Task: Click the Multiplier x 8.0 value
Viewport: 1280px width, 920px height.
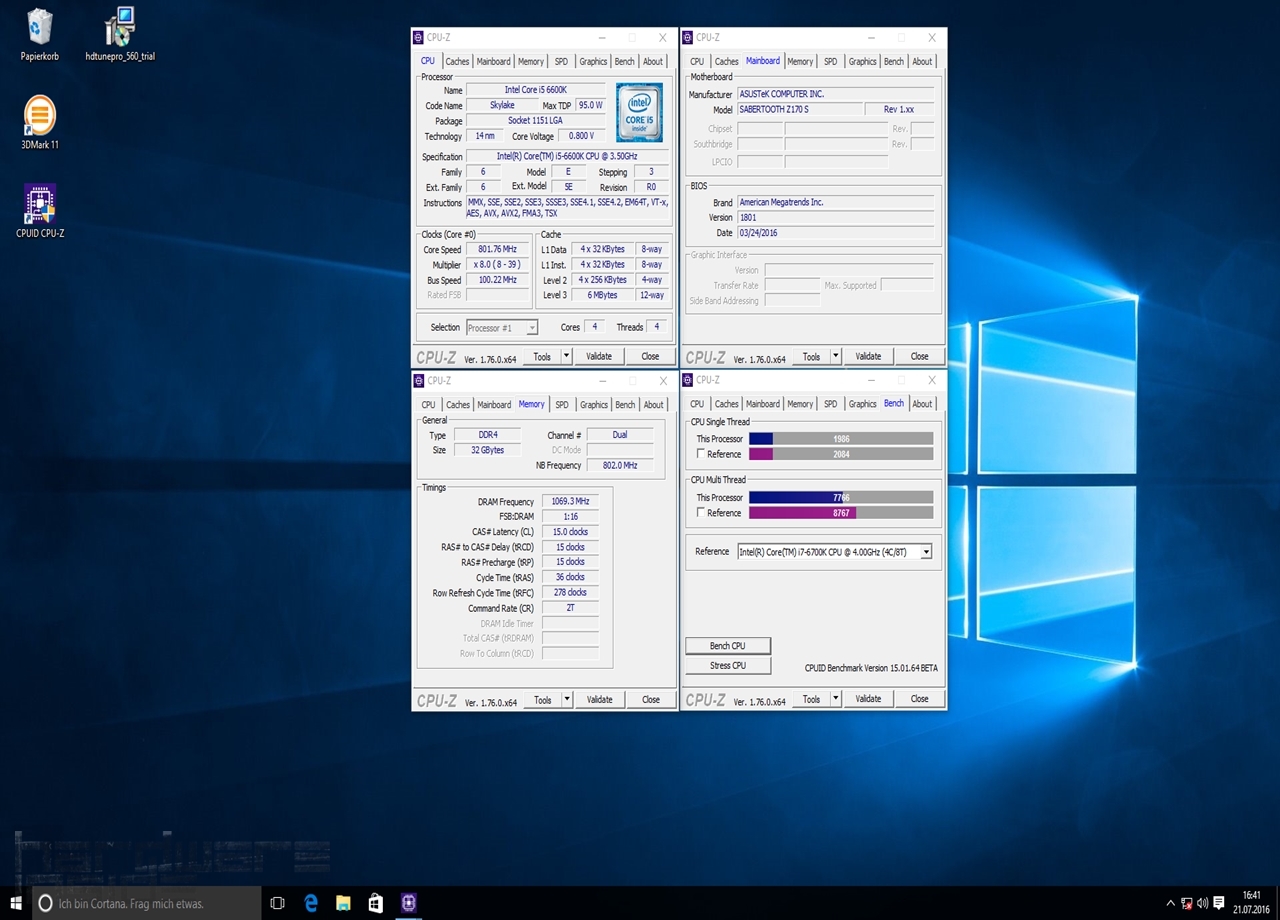Action: pyautogui.click(x=497, y=265)
